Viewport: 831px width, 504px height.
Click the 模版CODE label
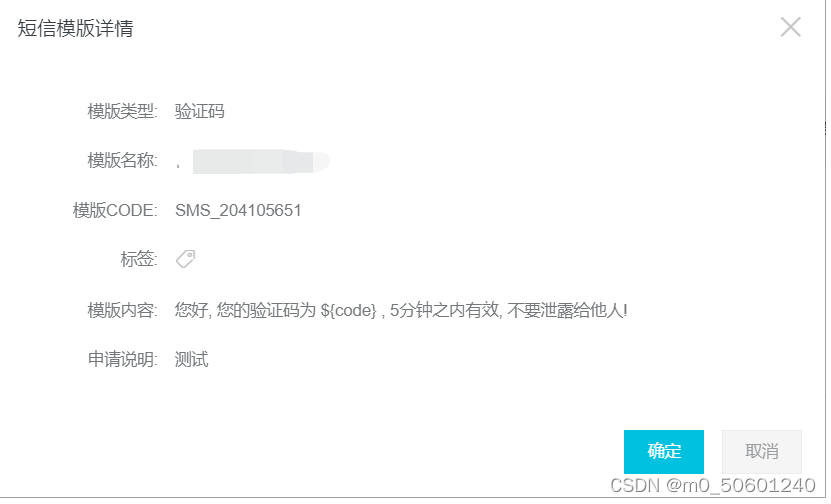click(x=115, y=210)
